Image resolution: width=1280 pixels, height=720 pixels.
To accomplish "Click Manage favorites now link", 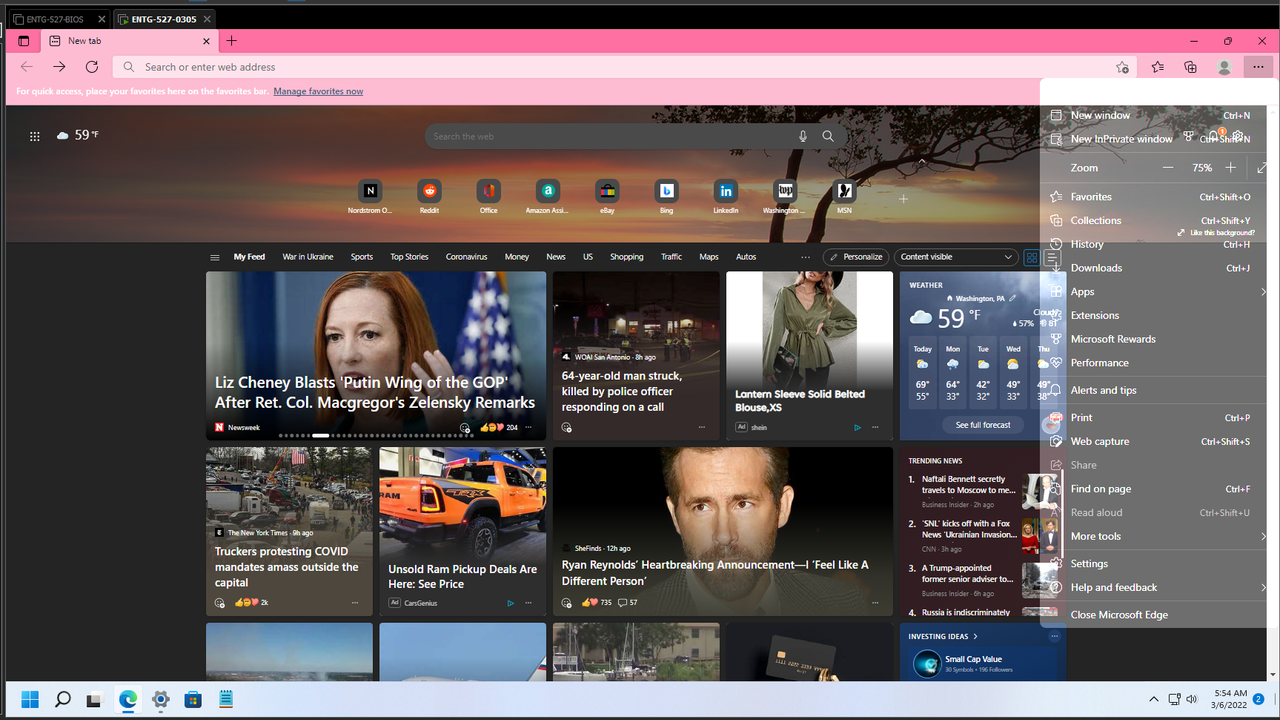I will click(x=318, y=91).
